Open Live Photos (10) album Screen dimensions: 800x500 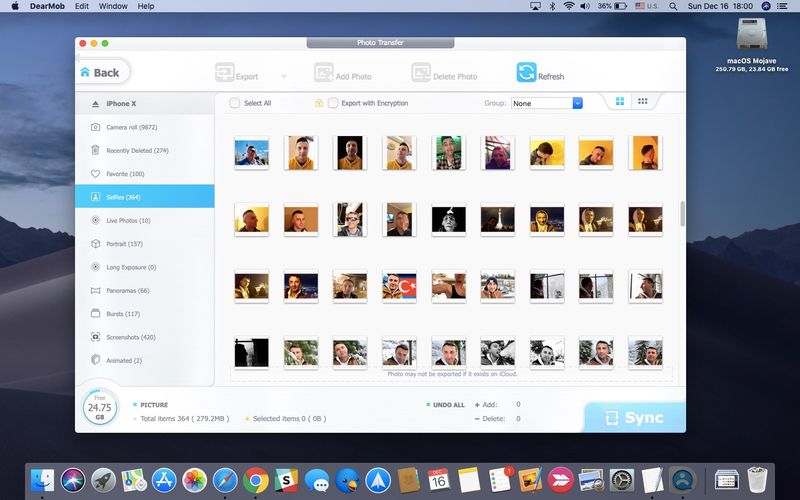(x=144, y=220)
